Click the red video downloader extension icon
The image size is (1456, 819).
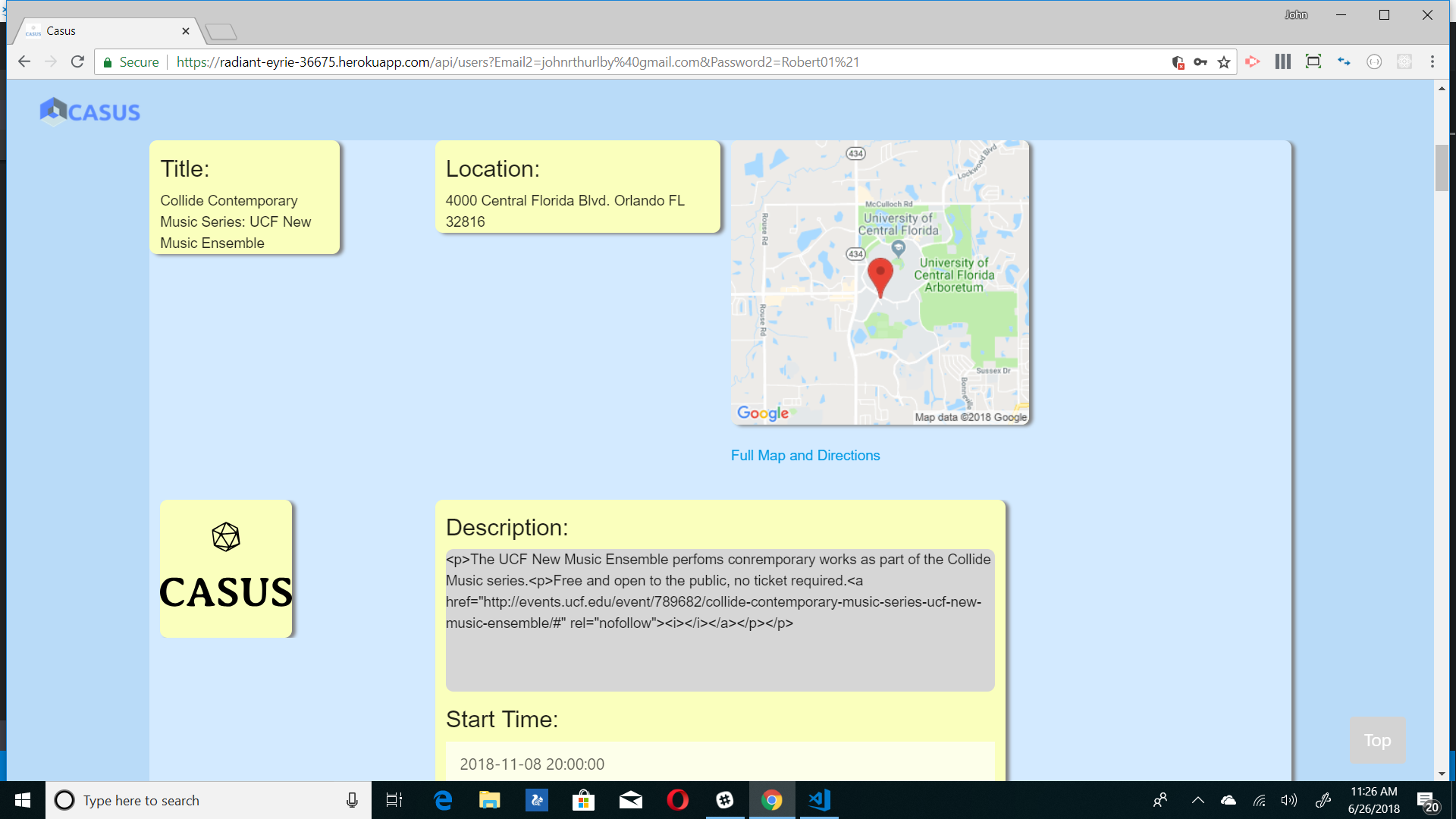pyautogui.click(x=1253, y=61)
